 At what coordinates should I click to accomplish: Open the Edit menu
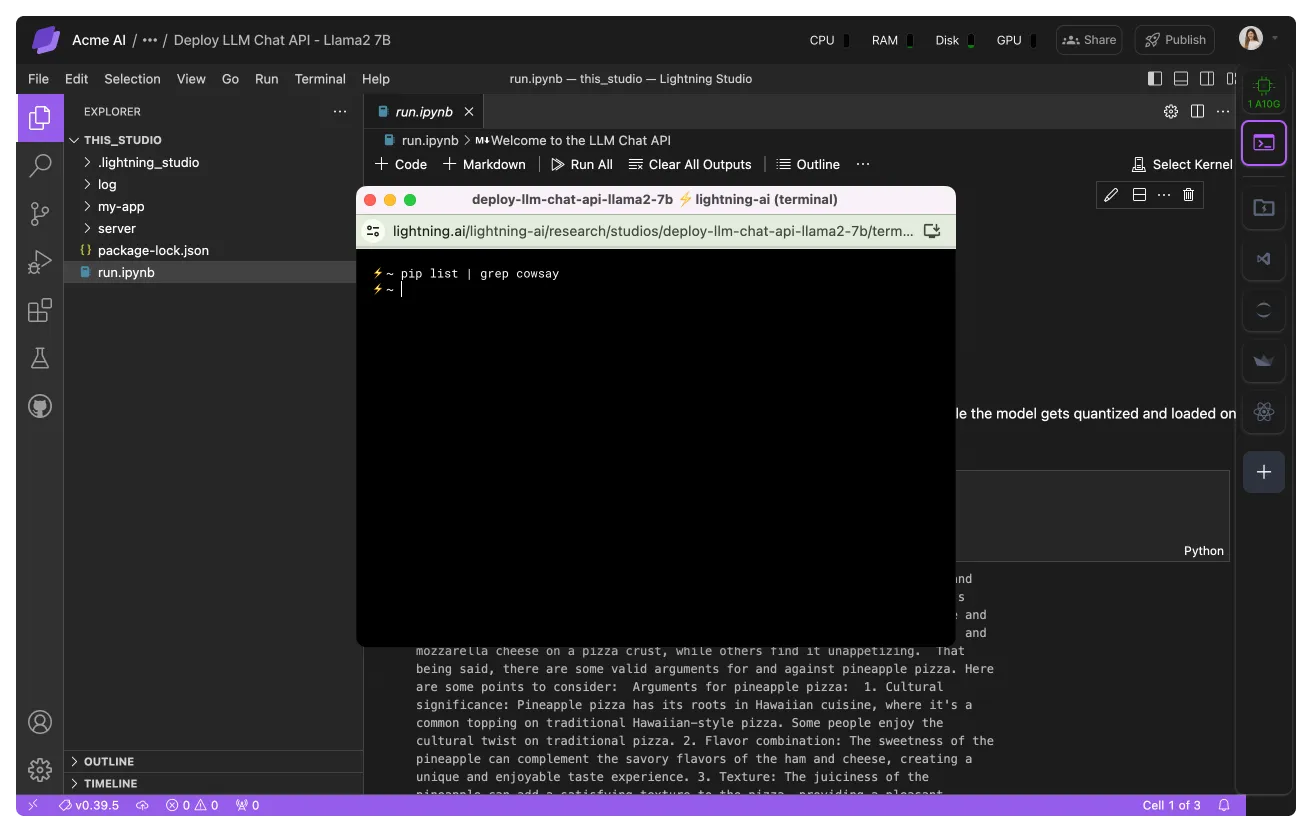click(x=77, y=79)
